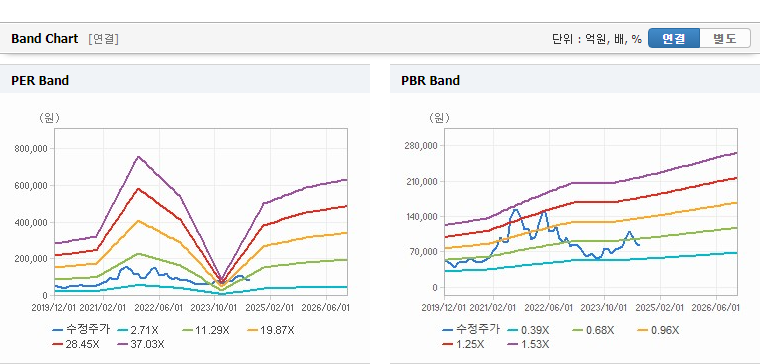Click the 210,000 axis label in PBR chart
760x364 pixels.
421,182
